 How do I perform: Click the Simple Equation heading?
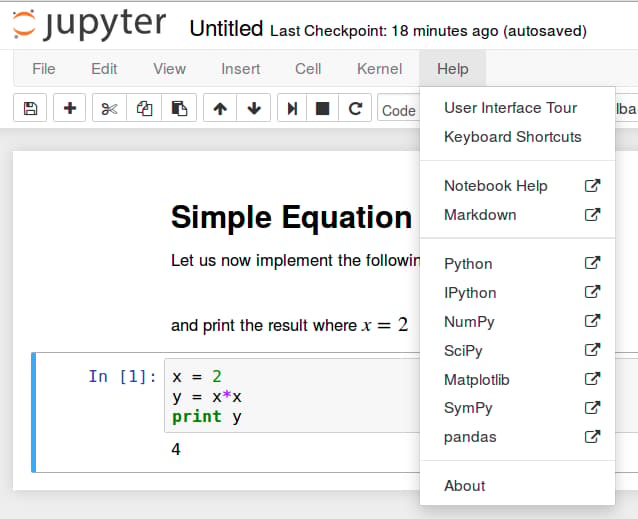(291, 218)
